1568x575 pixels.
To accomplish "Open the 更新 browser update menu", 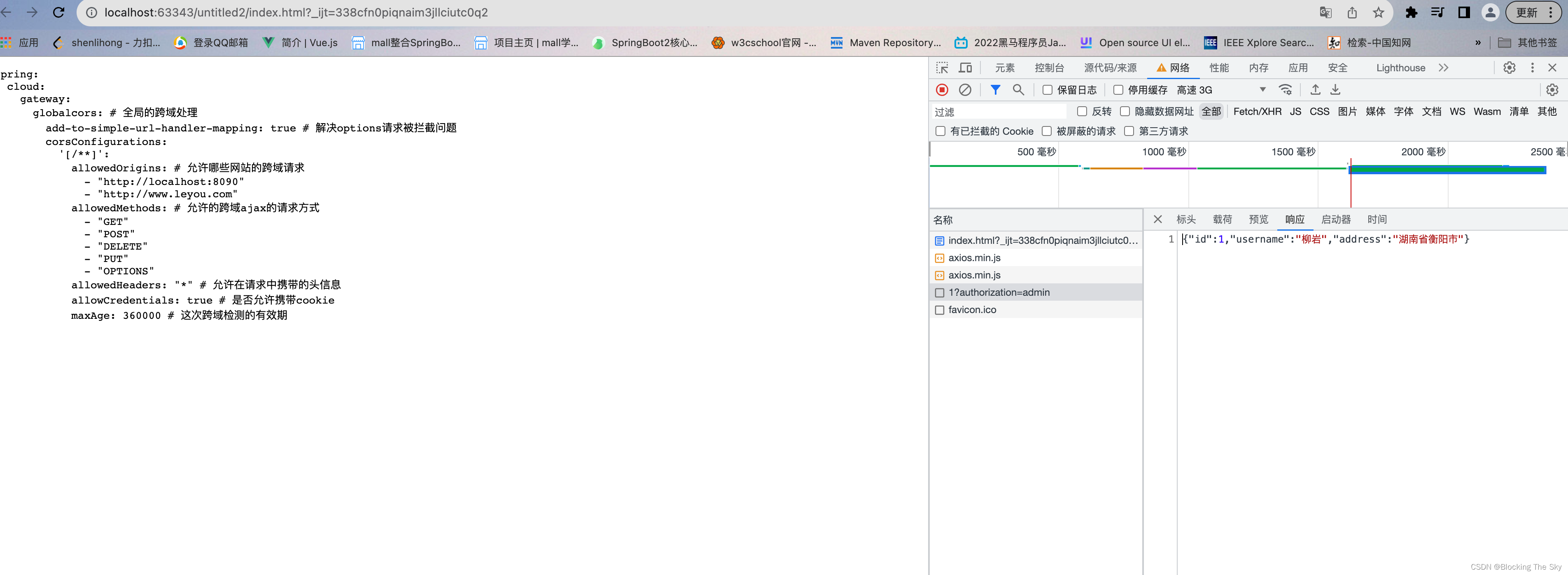I will coord(1533,13).
